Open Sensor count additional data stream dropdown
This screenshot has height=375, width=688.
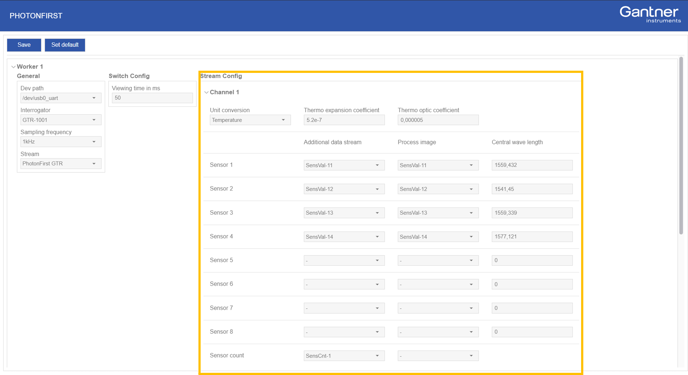(x=344, y=356)
